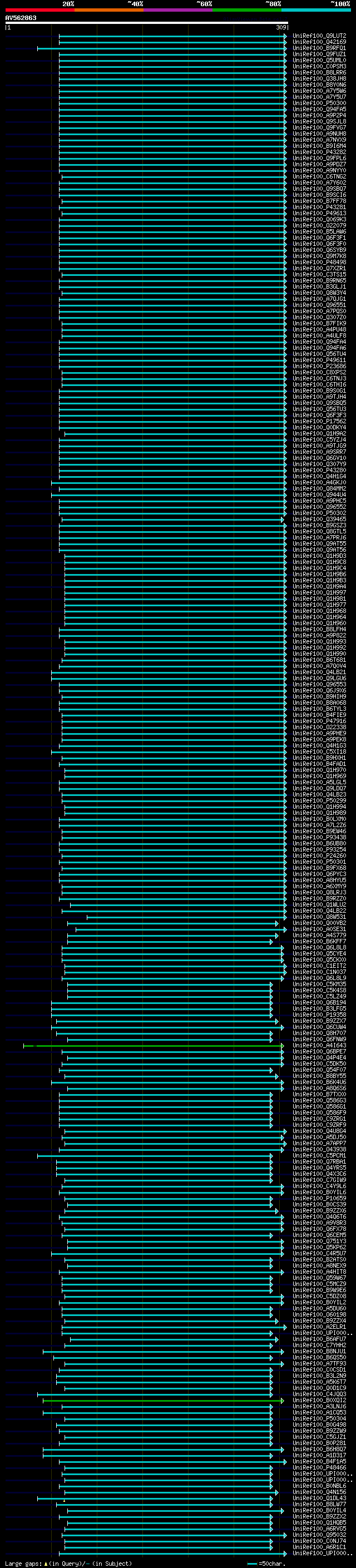This screenshot has height=1568, width=356.
Task: Open hit UniRef100_A9NUH8
Action: point(319,133)
